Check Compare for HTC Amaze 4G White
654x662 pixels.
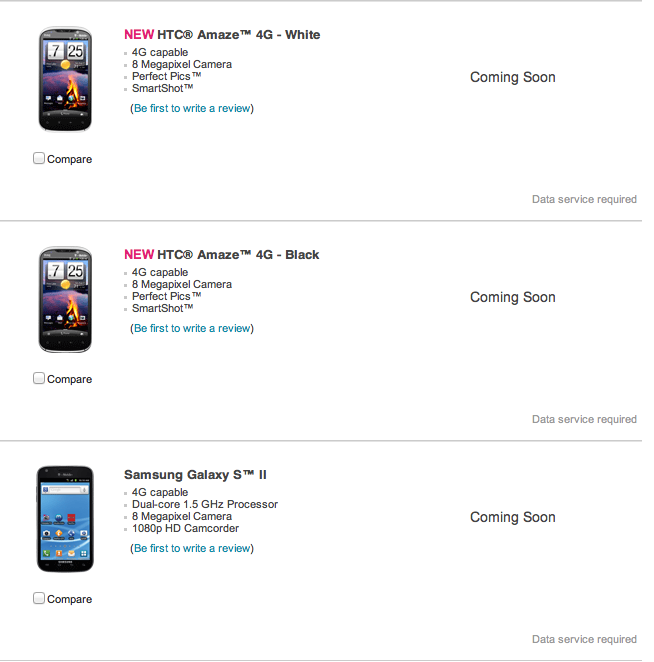39,158
